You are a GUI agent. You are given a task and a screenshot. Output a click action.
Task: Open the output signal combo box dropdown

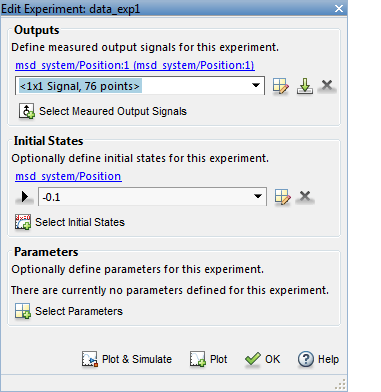pyautogui.click(x=256, y=86)
